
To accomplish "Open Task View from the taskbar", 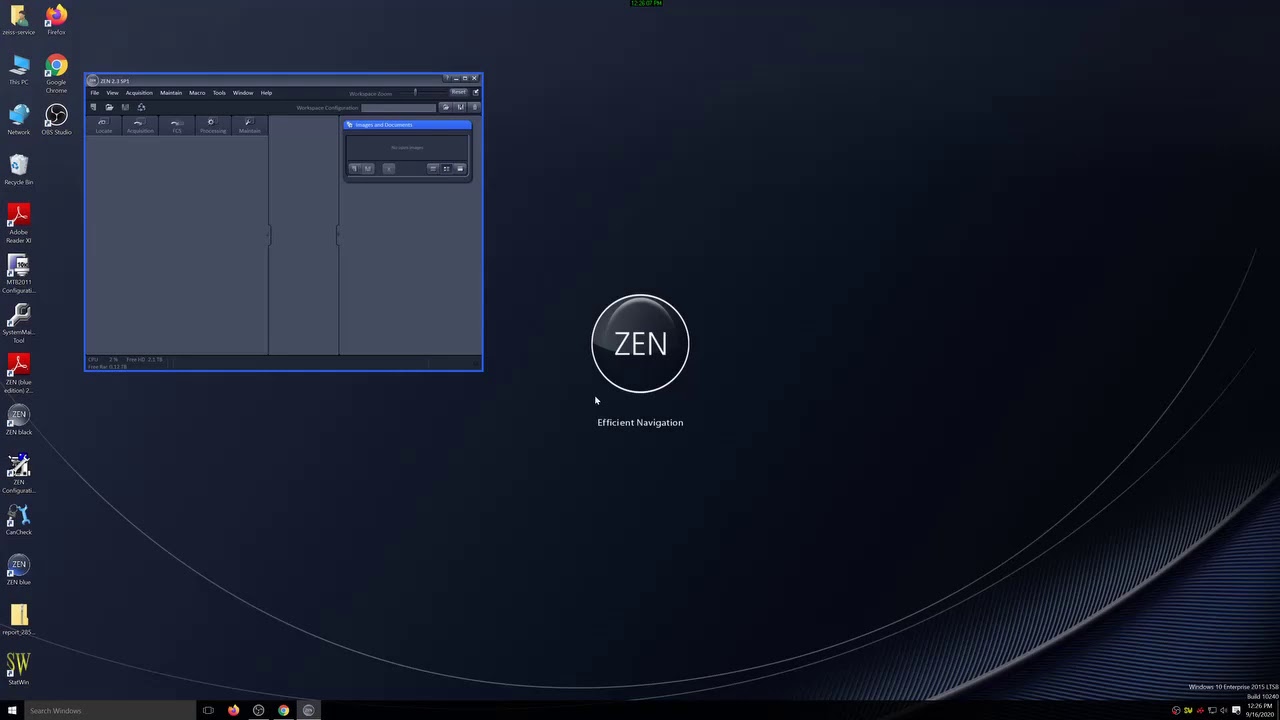I will (208, 710).
